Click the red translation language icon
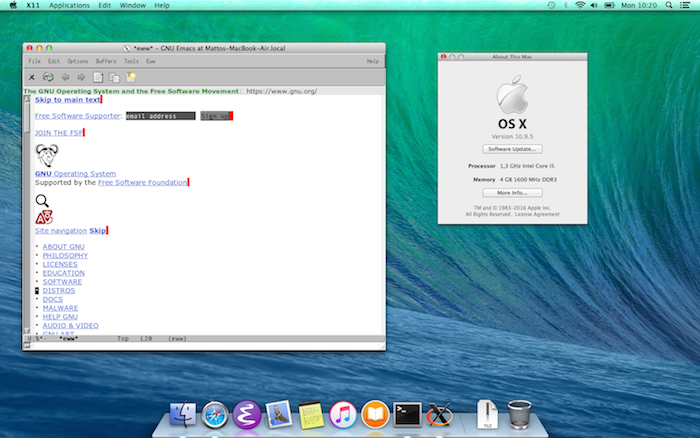This screenshot has height=438, width=700. [44, 217]
